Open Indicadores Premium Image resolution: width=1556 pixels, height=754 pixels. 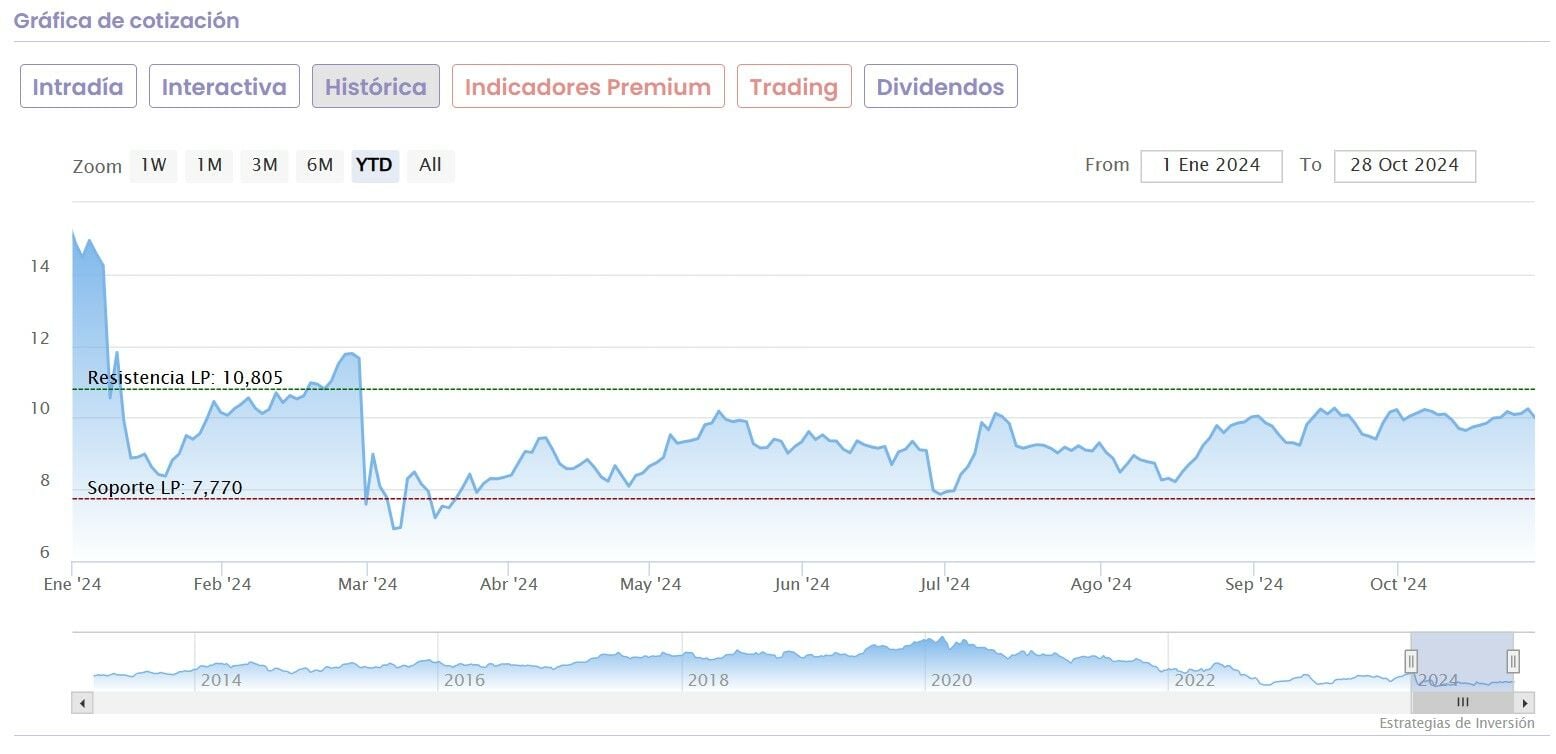pos(588,87)
